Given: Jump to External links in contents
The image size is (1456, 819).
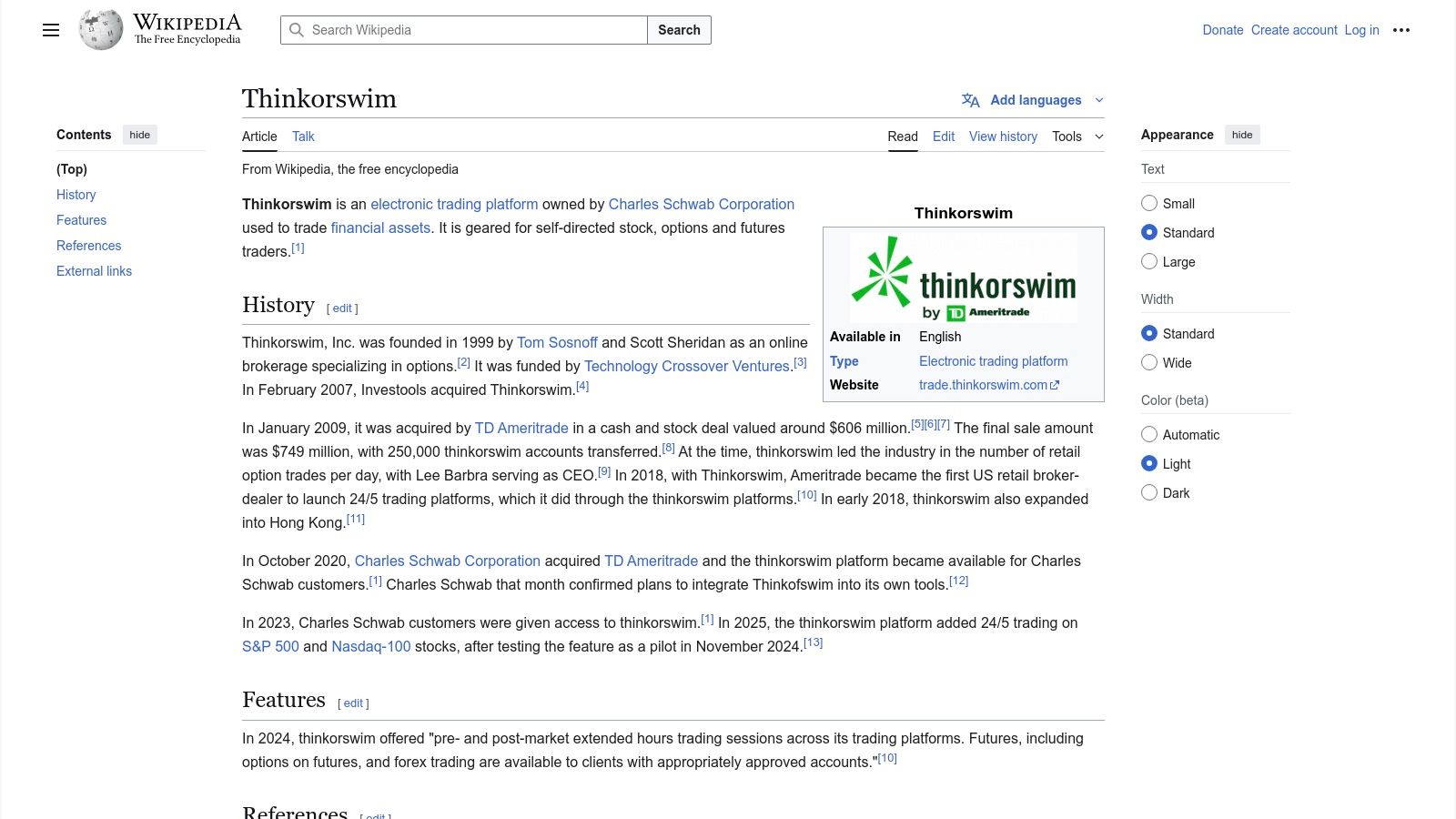Looking at the screenshot, I should (x=94, y=271).
